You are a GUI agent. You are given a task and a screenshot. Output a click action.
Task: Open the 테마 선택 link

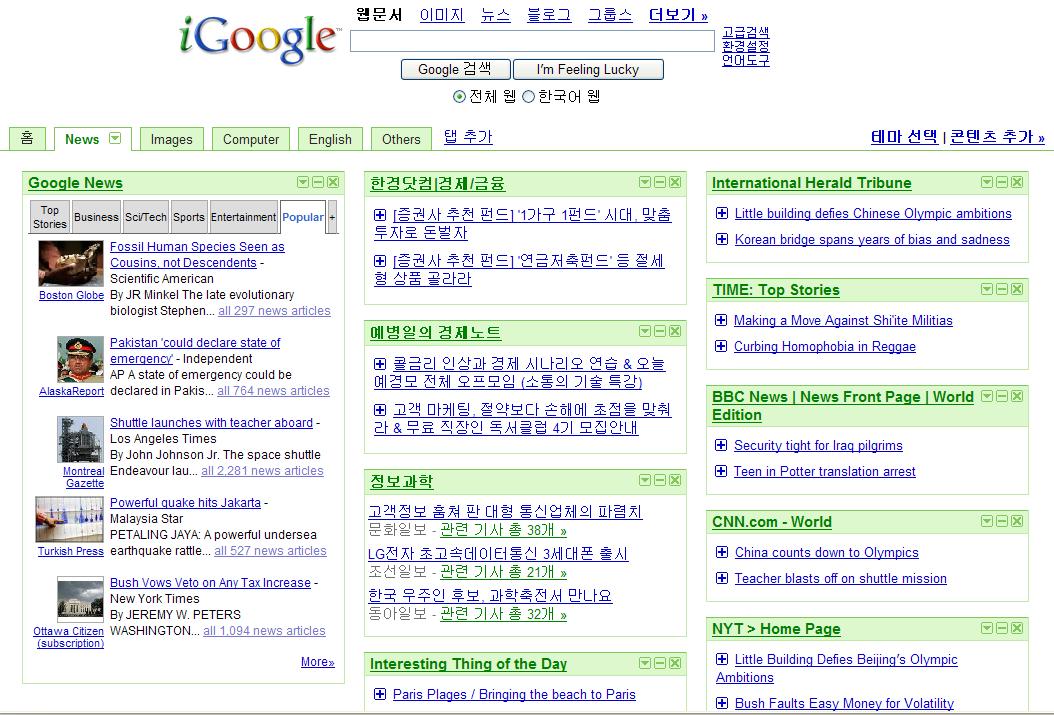[x=904, y=137]
